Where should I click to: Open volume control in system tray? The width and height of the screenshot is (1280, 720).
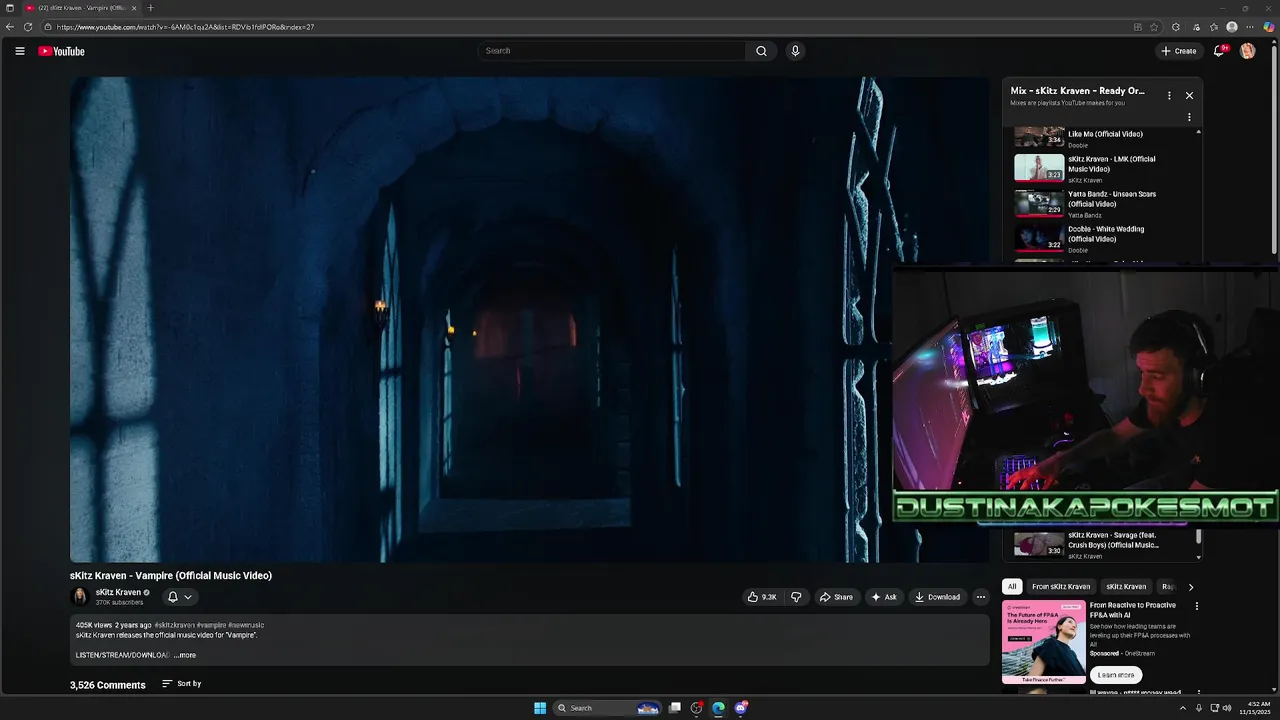[x=1227, y=708]
